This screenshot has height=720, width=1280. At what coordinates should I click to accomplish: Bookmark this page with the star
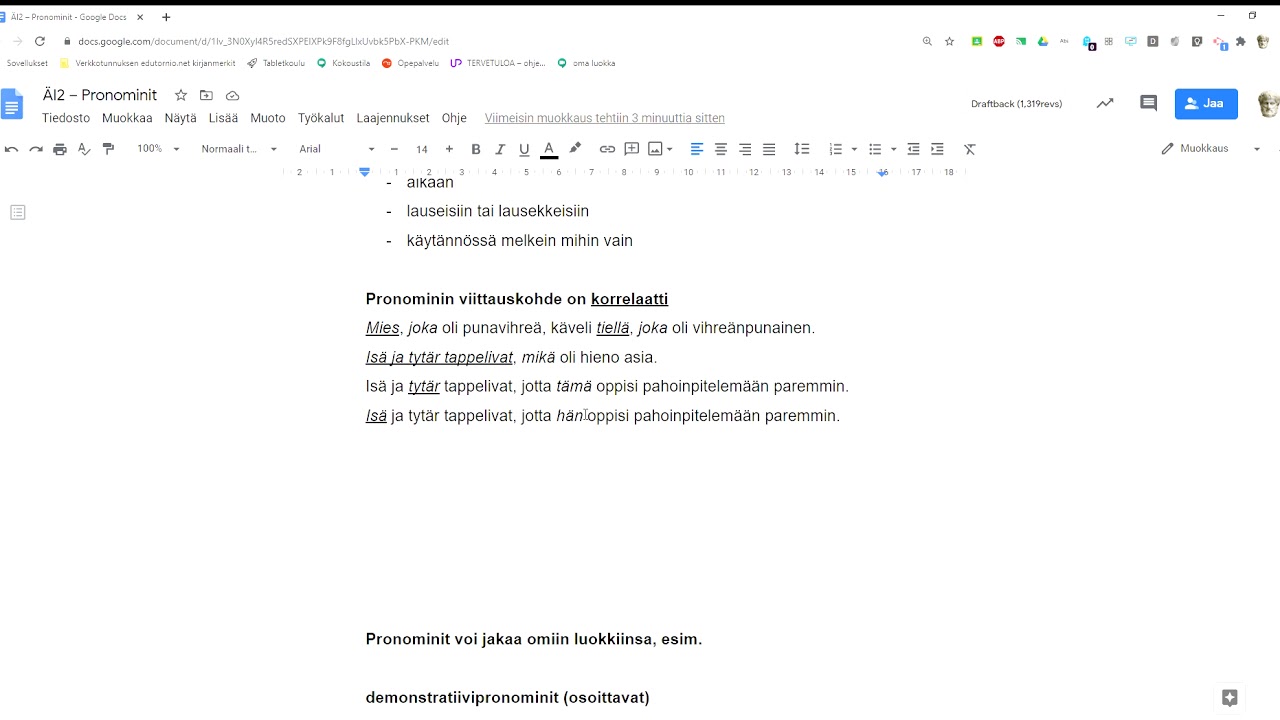[949, 41]
